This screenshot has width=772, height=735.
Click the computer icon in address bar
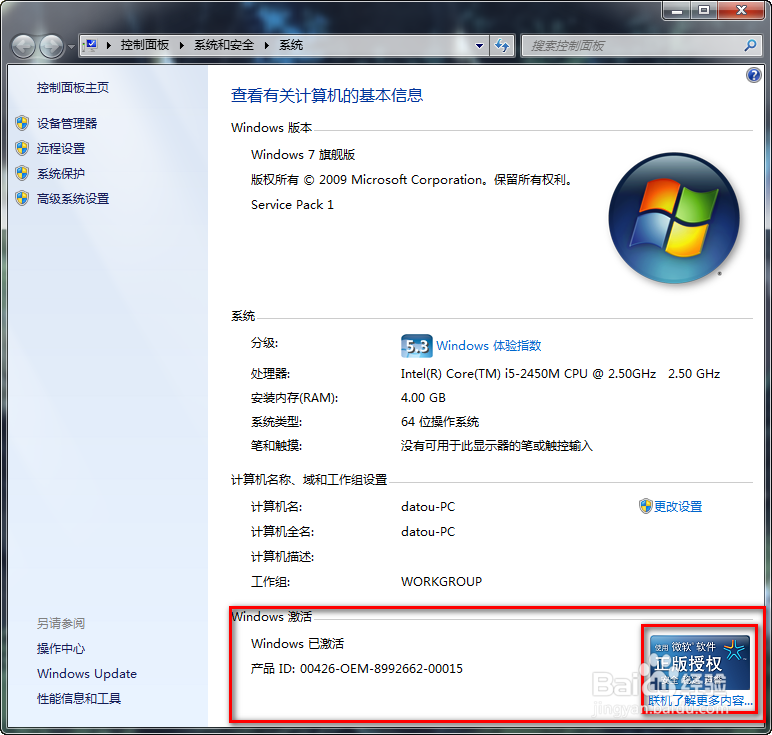coord(91,45)
